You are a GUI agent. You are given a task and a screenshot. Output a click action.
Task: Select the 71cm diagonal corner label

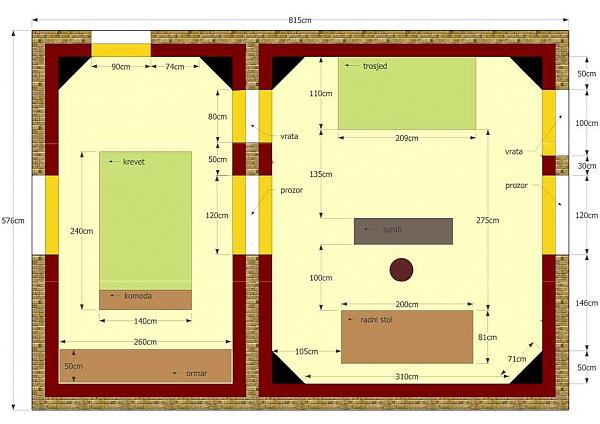pos(516,358)
